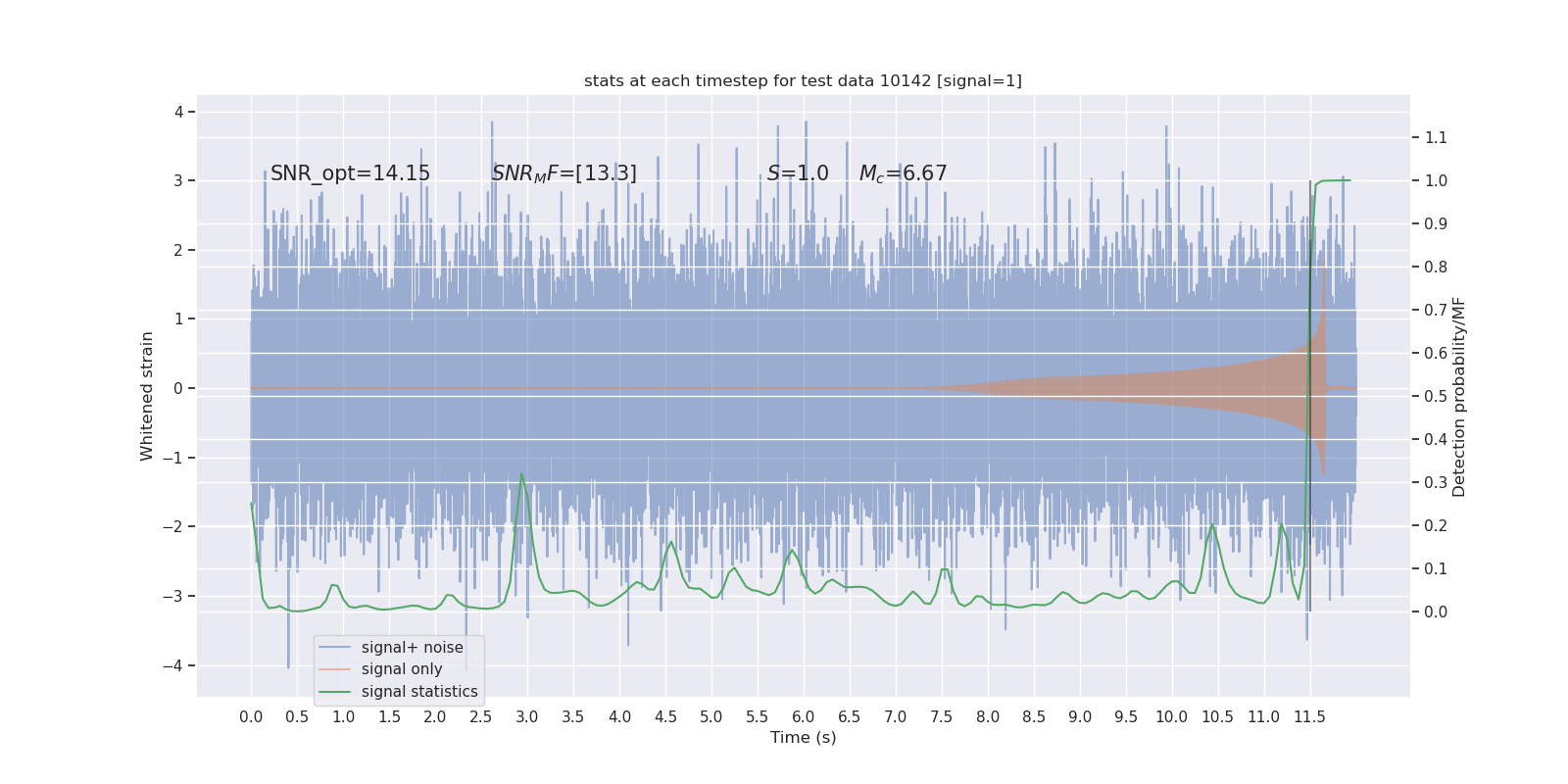This screenshot has height=784, width=1568.
Task: Click the 'Detection probability/MF' right axis label
Action: click(x=1459, y=396)
